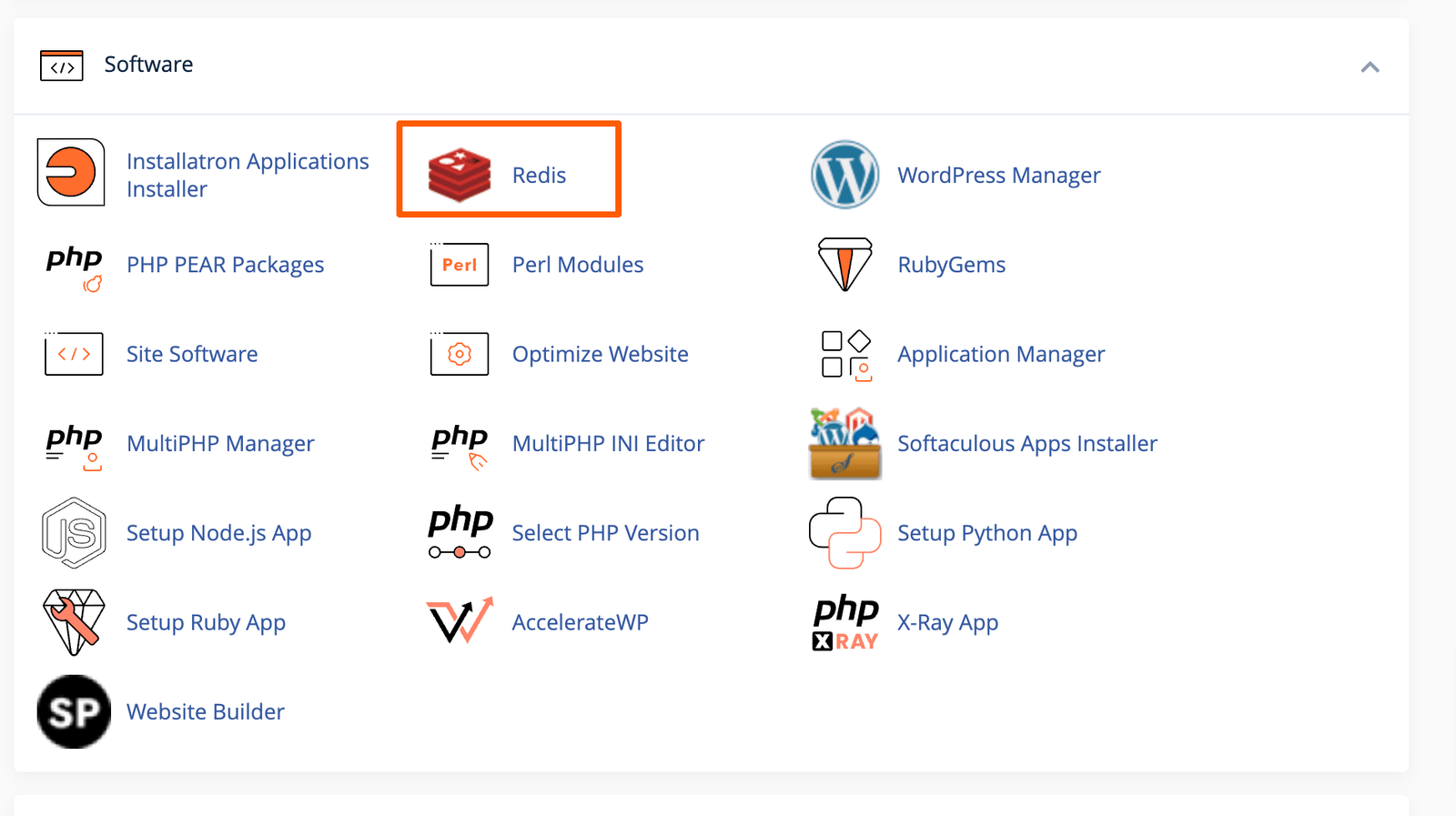Open the Setup Ruby App link

coord(206,623)
